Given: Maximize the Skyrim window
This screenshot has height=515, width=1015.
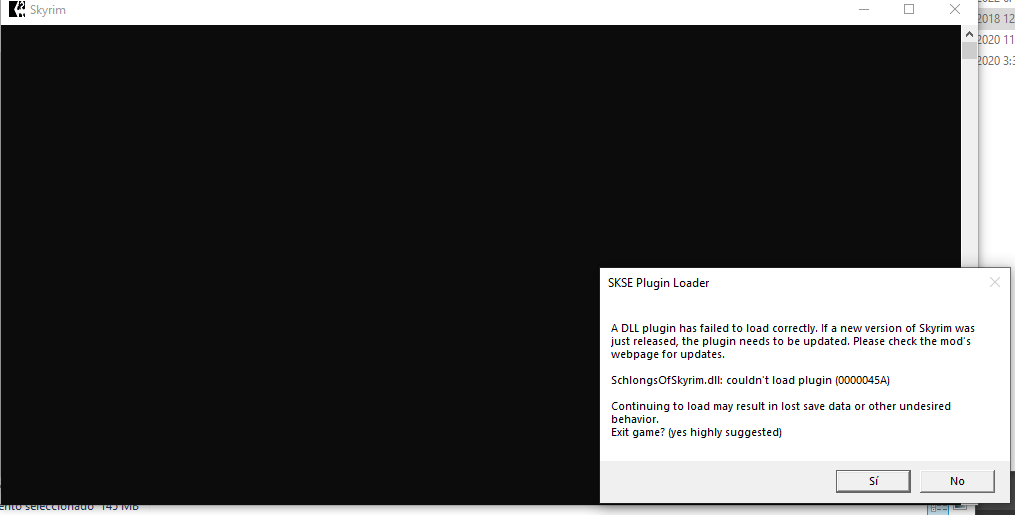Looking at the screenshot, I should pyautogui.click(x=909, y=10).
